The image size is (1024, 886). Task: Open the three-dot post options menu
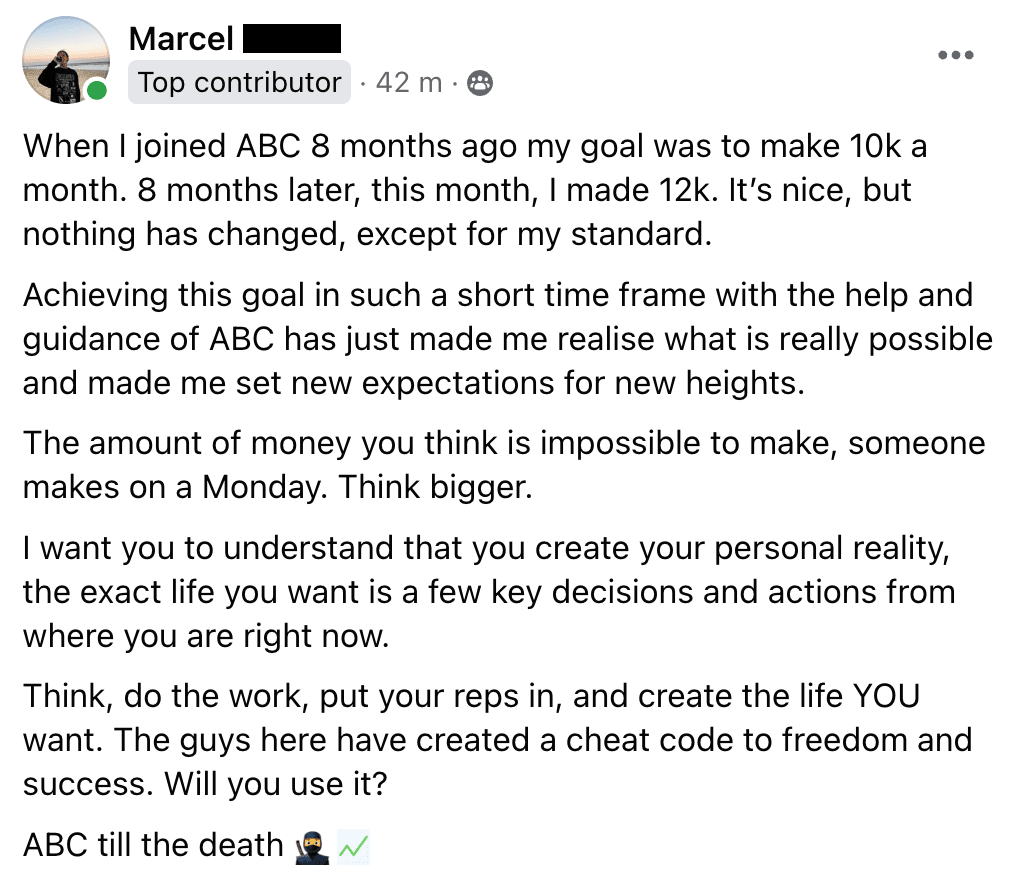(955, 55)
